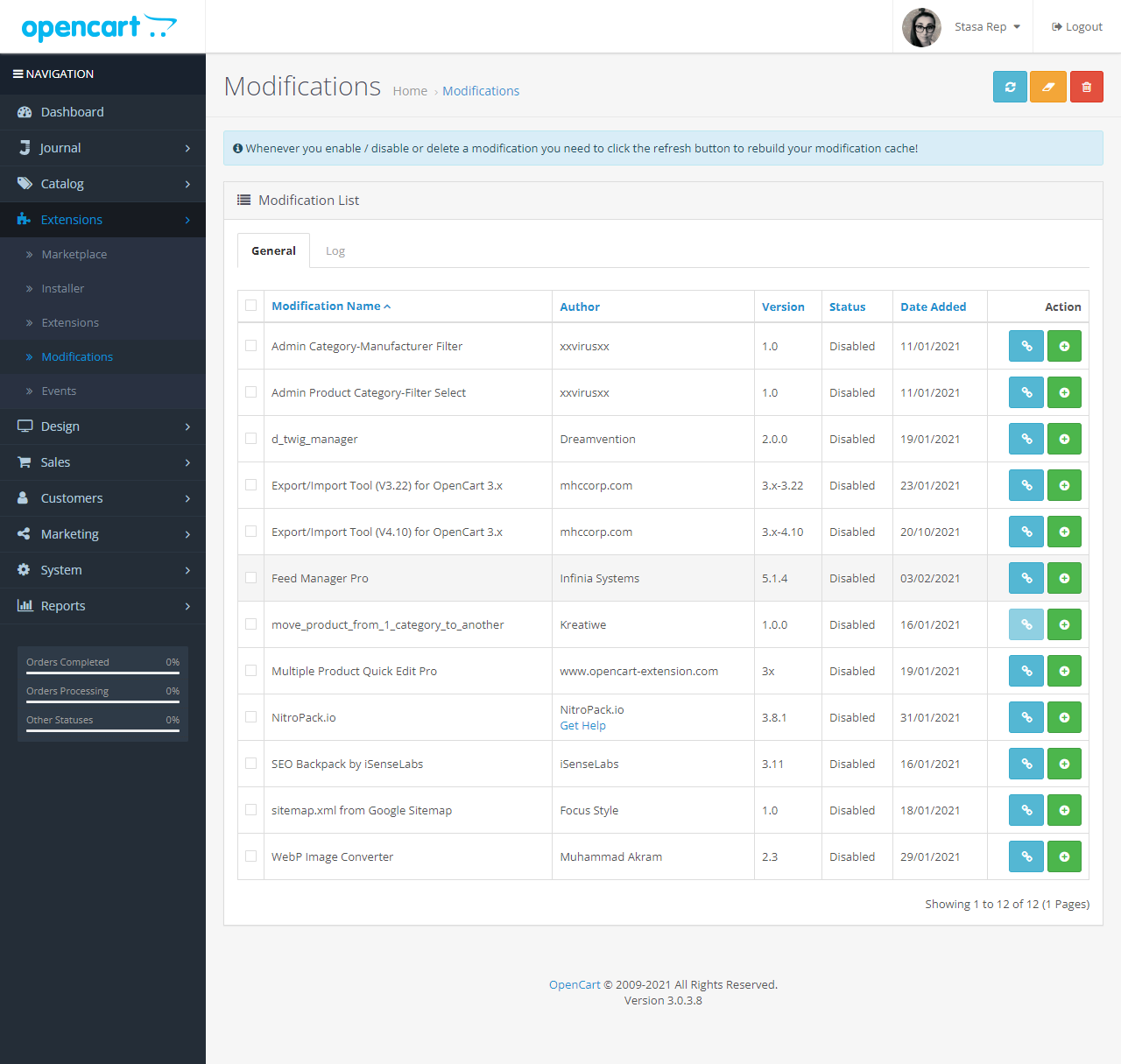Click the Other Statuses progress bar
The width and height of the screenshot is (1121, 1064).
tap(102, 730)
